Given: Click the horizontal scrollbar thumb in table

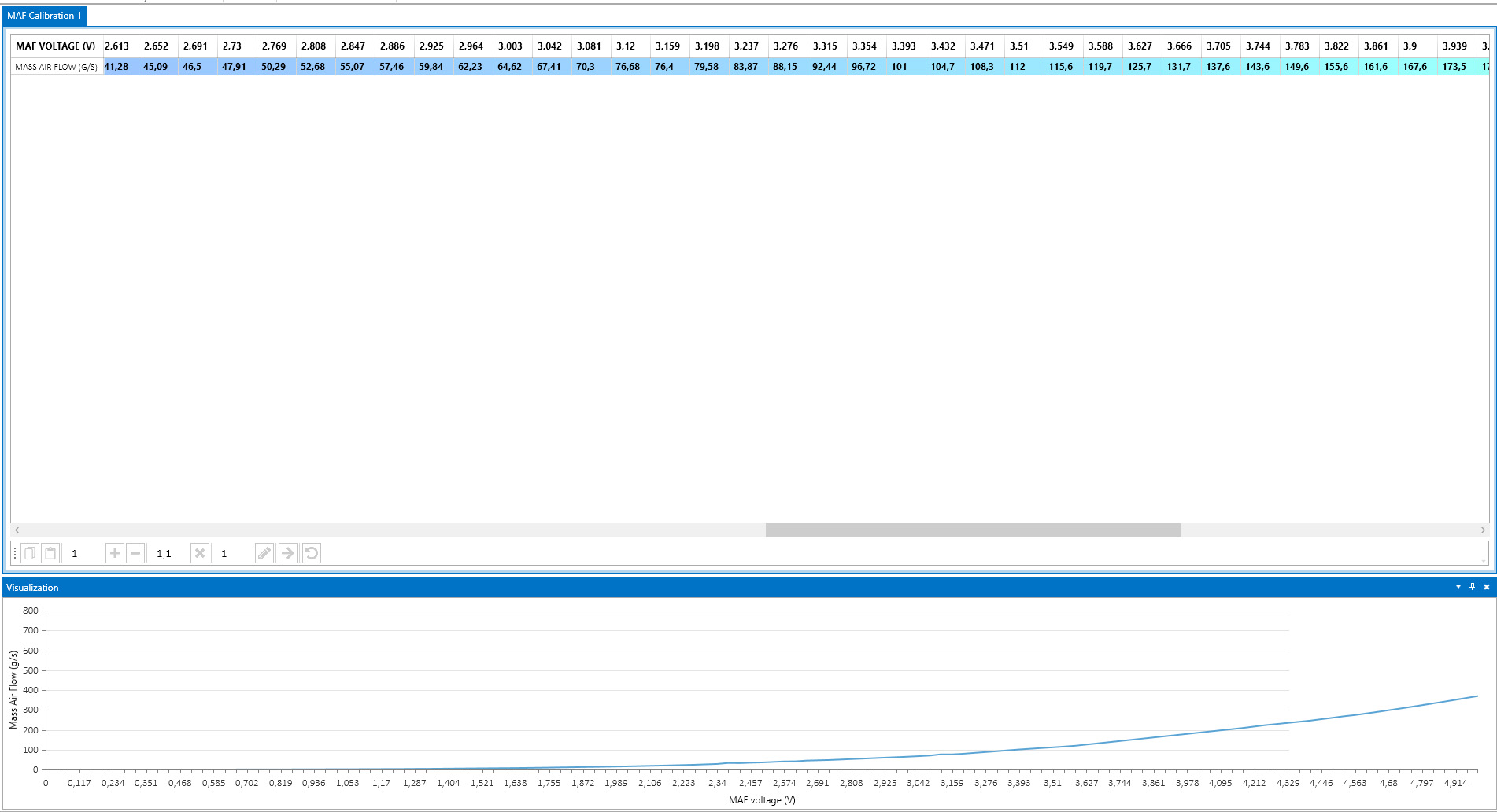Looking at the screenshot, I should pos(973,530).
